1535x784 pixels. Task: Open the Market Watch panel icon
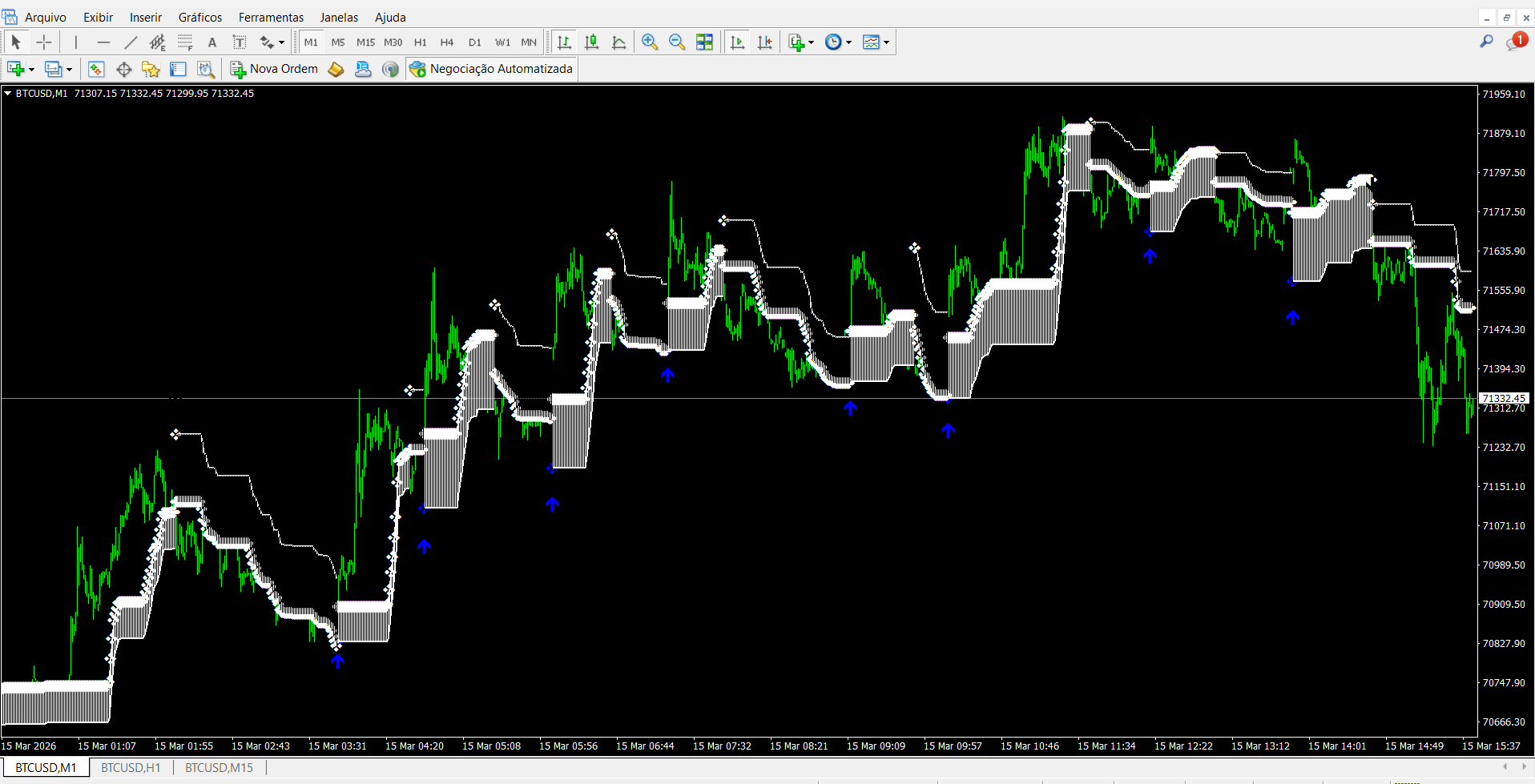[96, 70]
